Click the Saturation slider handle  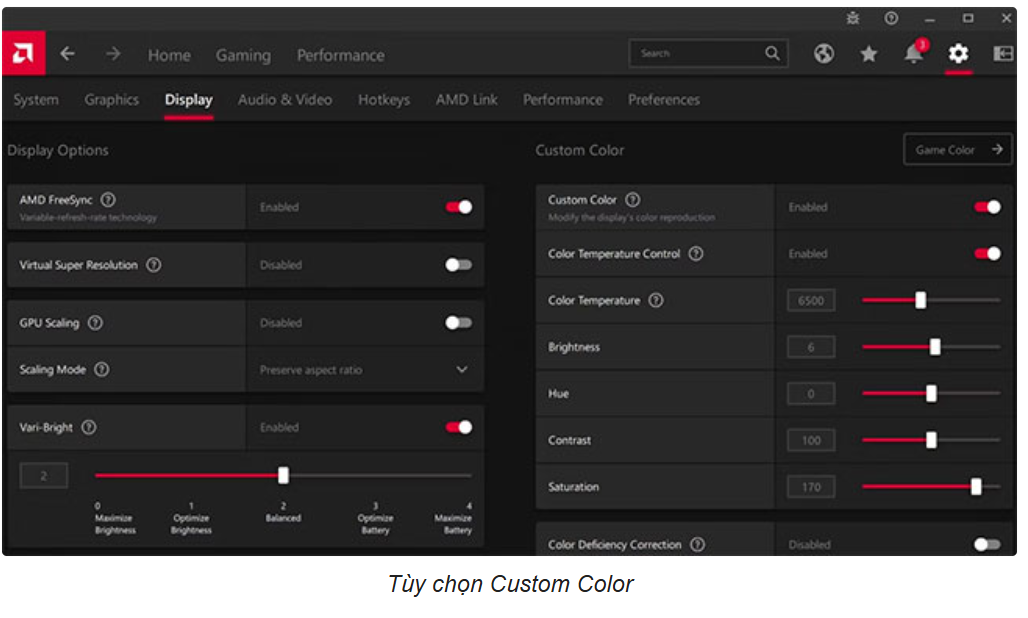pyautogui.click(x=976, y=487)
